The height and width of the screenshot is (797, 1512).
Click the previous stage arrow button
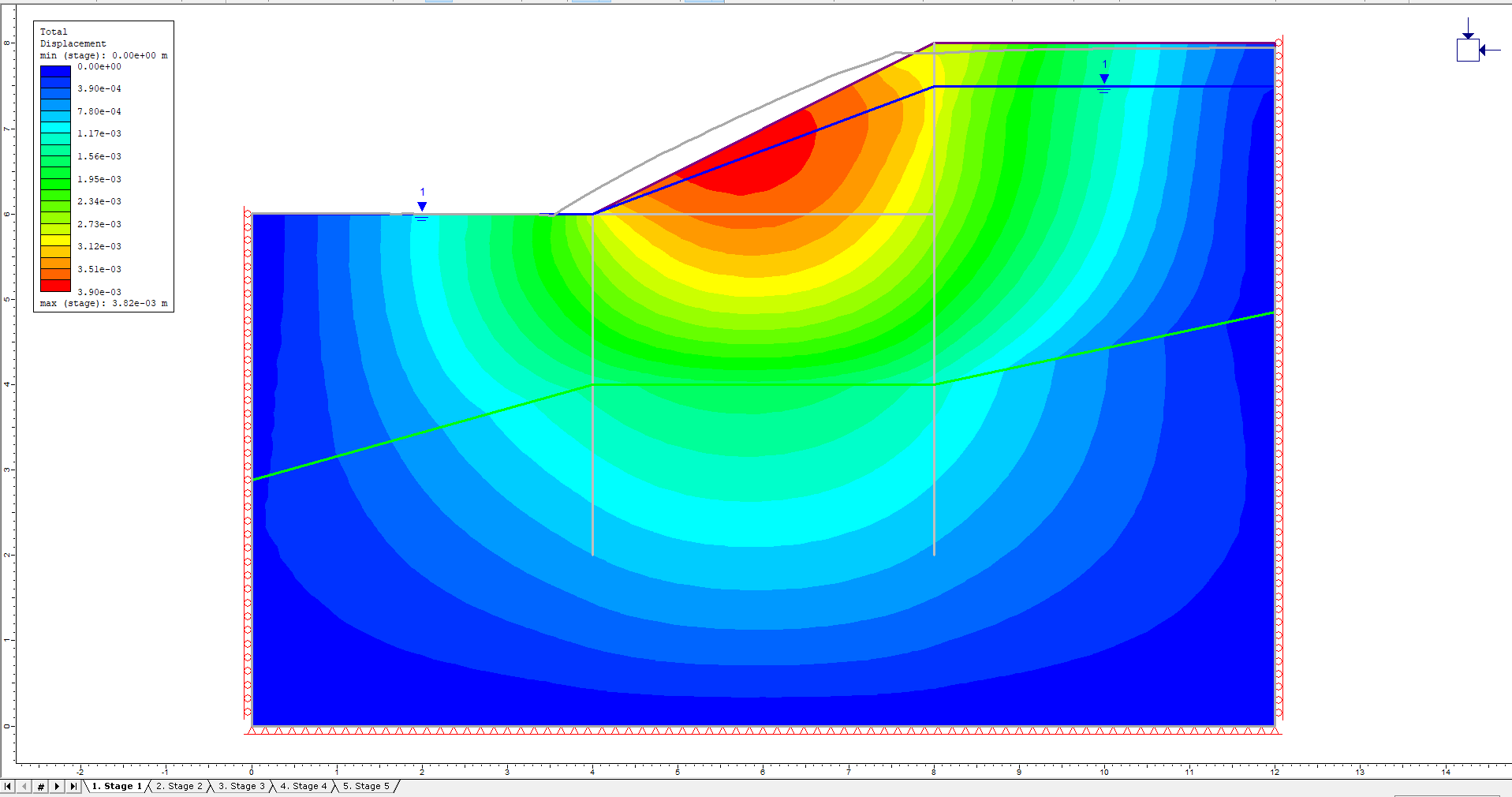point(24,786)
